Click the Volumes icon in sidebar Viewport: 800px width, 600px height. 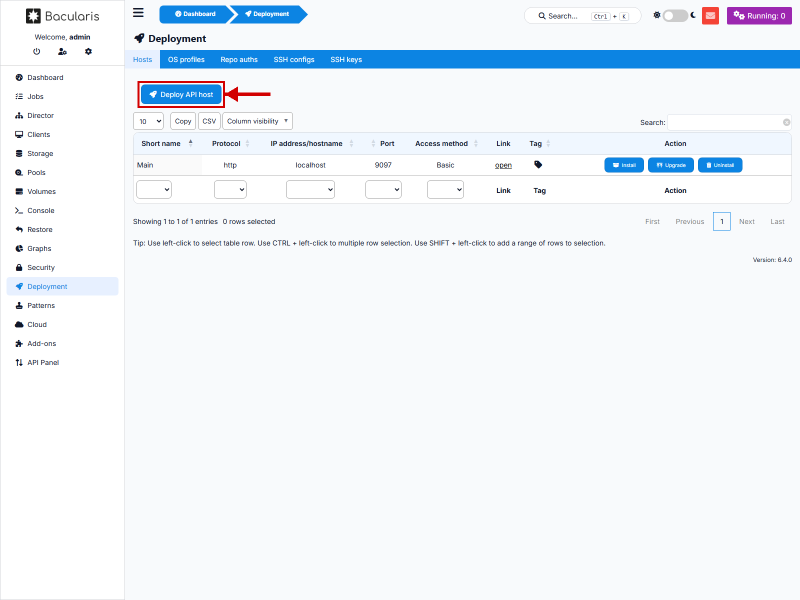pos(19,191)
